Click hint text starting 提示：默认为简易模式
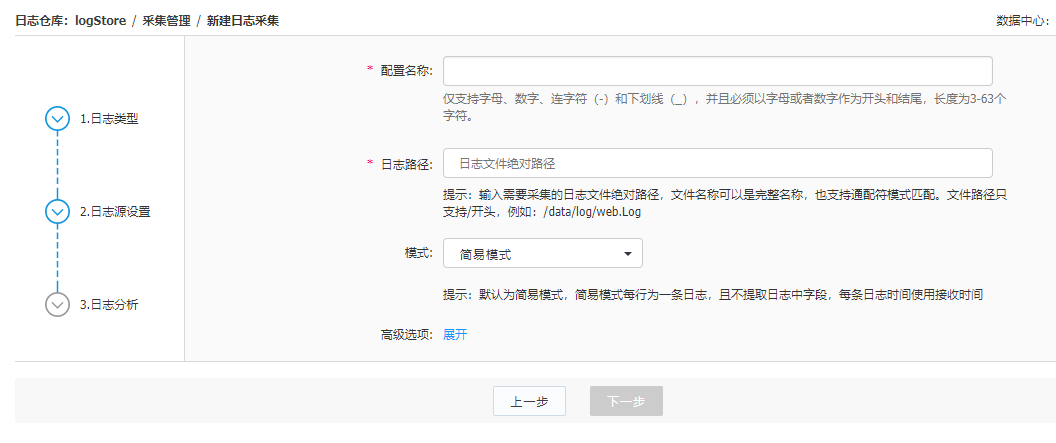This screenshot has width=1056, height=443. point(714,295)
